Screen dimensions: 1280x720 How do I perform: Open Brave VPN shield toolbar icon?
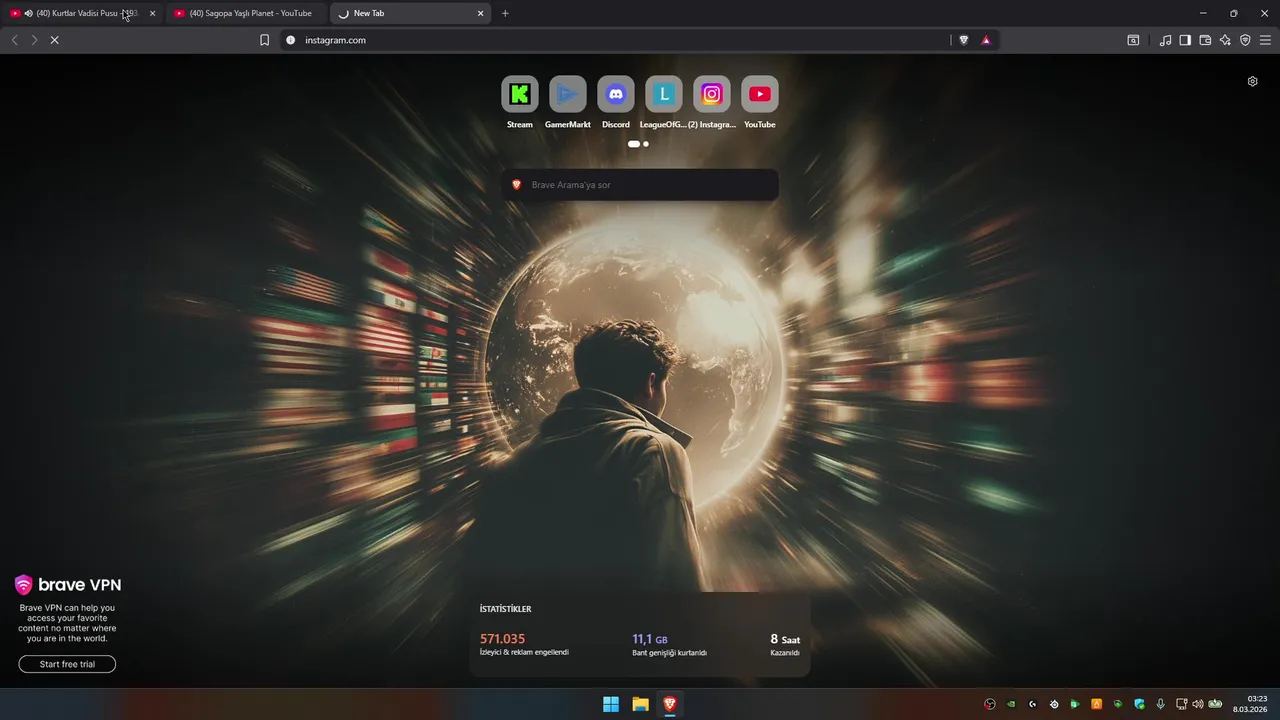(1245, 40)
